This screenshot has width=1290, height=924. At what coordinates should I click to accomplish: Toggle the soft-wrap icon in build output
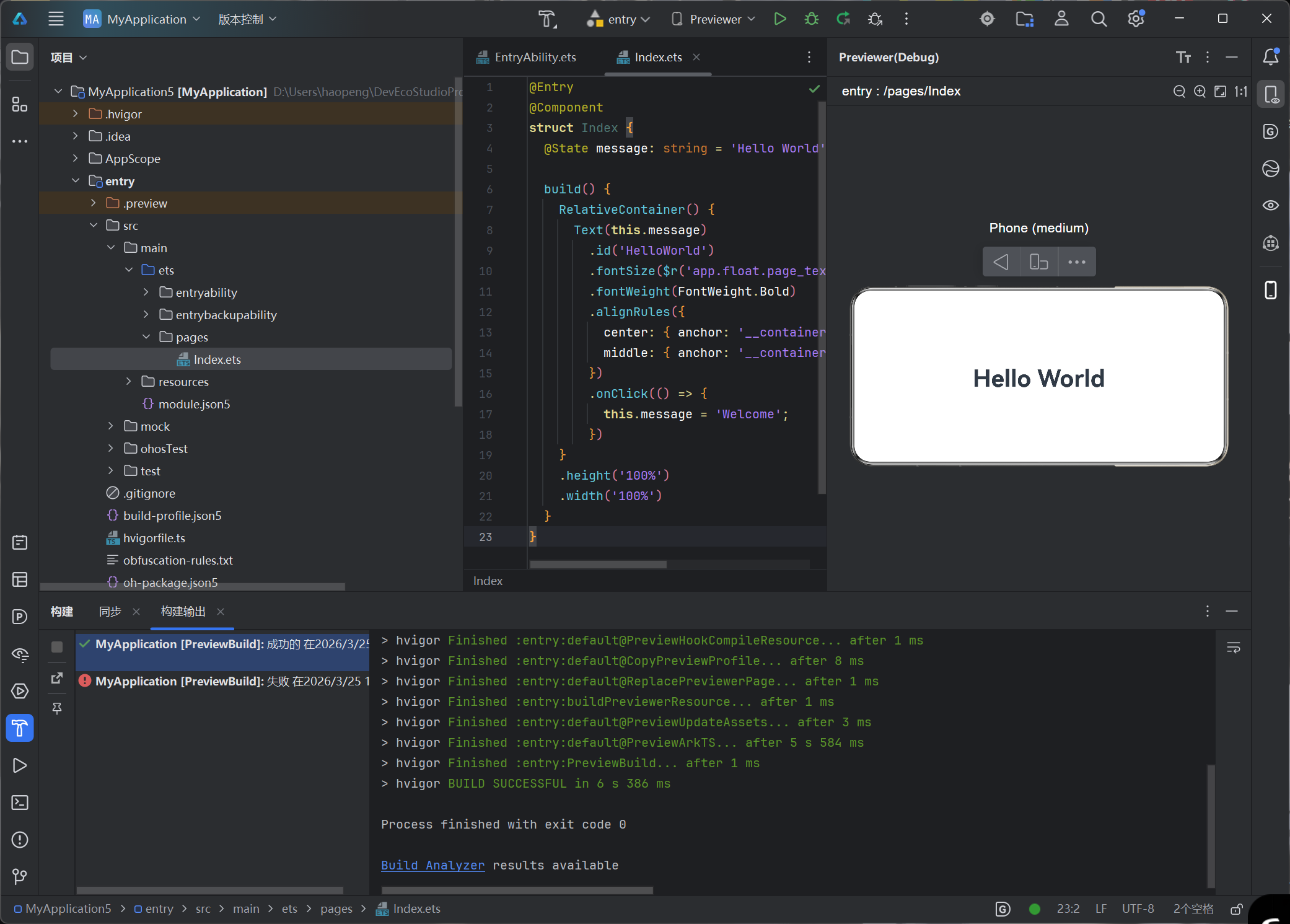pyautogui.click(x=1233, y=648)
